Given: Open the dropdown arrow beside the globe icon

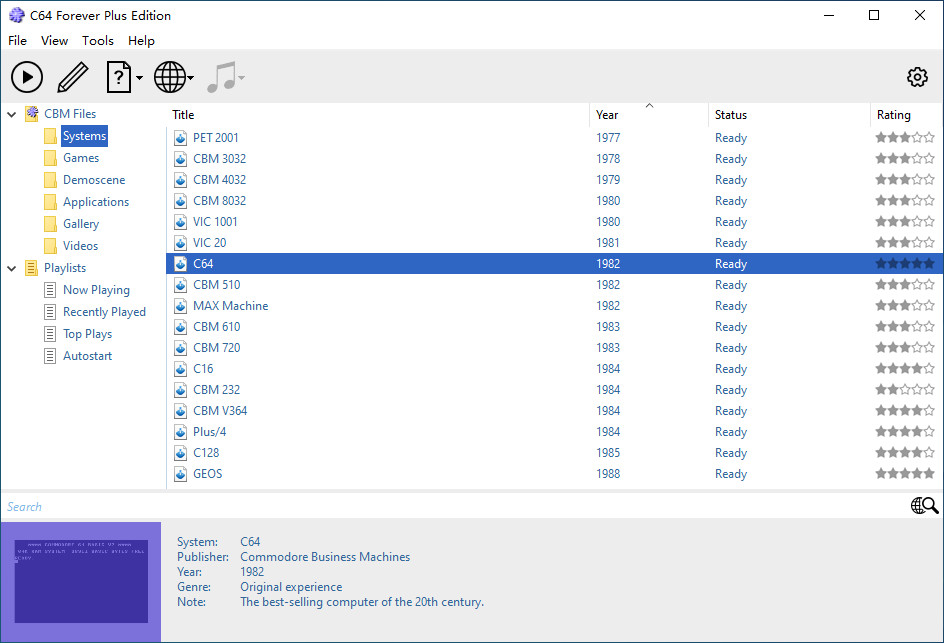Looking at the screenshot, I should [x=190, y=78].
